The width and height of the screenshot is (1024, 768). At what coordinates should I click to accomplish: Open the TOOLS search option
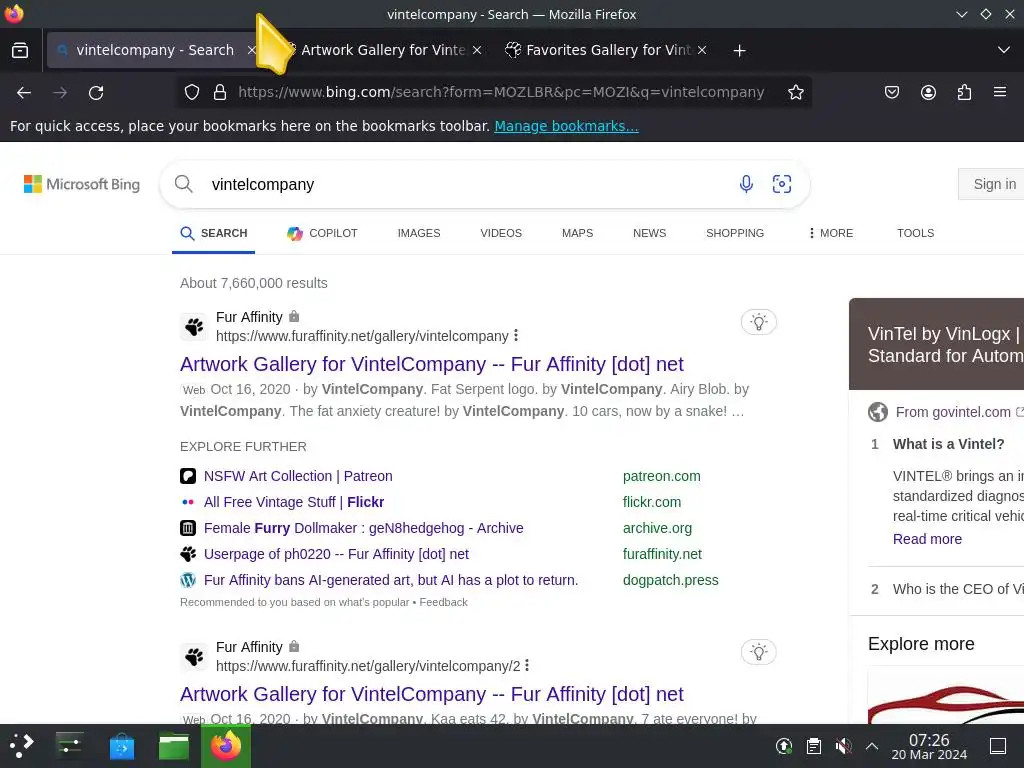pos(915,233)
